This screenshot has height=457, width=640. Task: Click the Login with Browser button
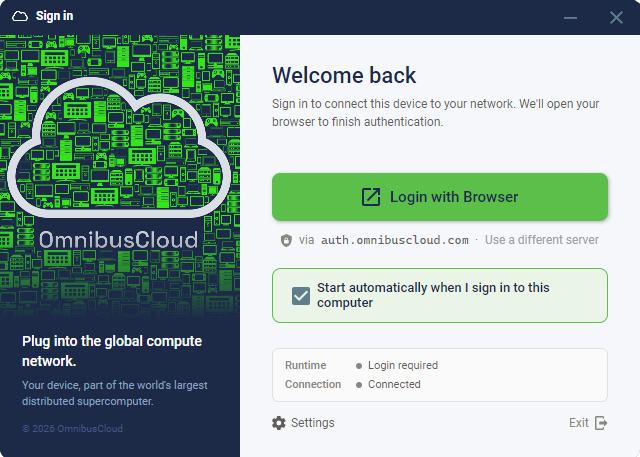pos(440,197)
